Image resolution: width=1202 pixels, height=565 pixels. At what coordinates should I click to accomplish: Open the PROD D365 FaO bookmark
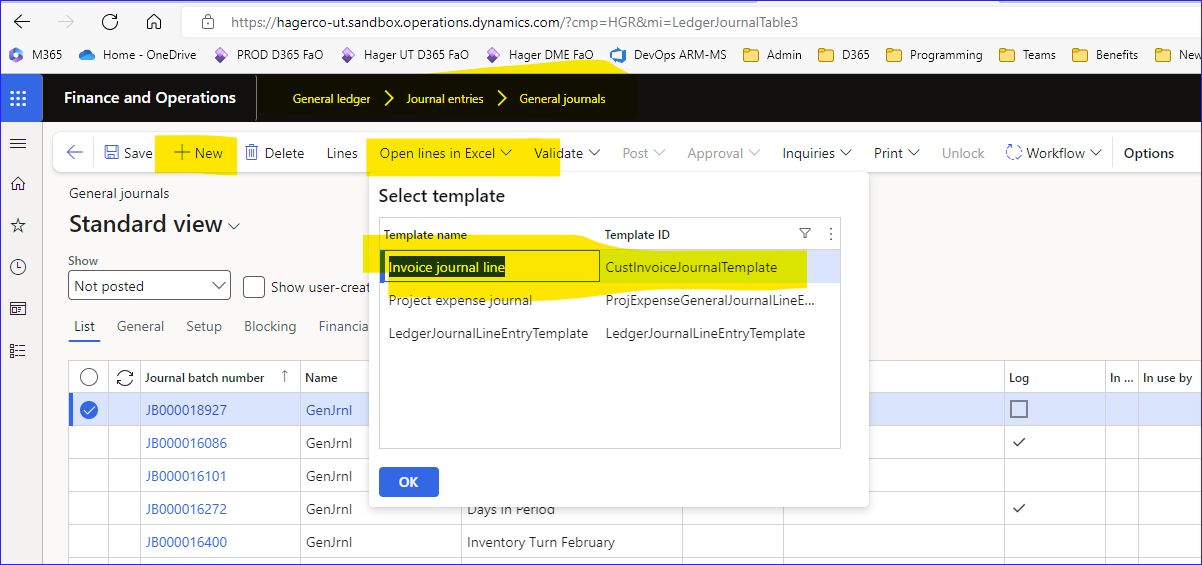coord(269,55)
